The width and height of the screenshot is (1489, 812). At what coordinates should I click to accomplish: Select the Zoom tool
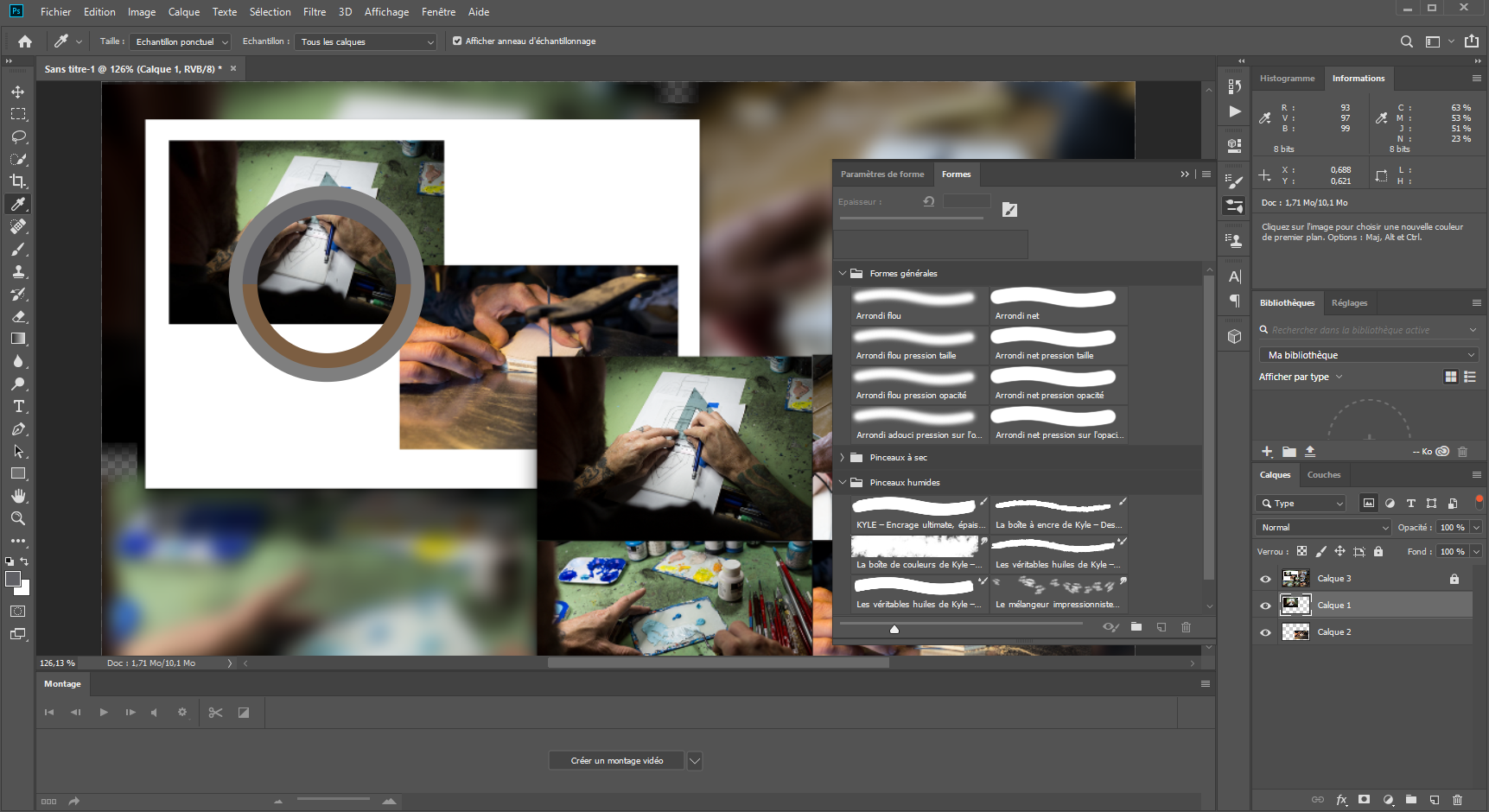18,519
